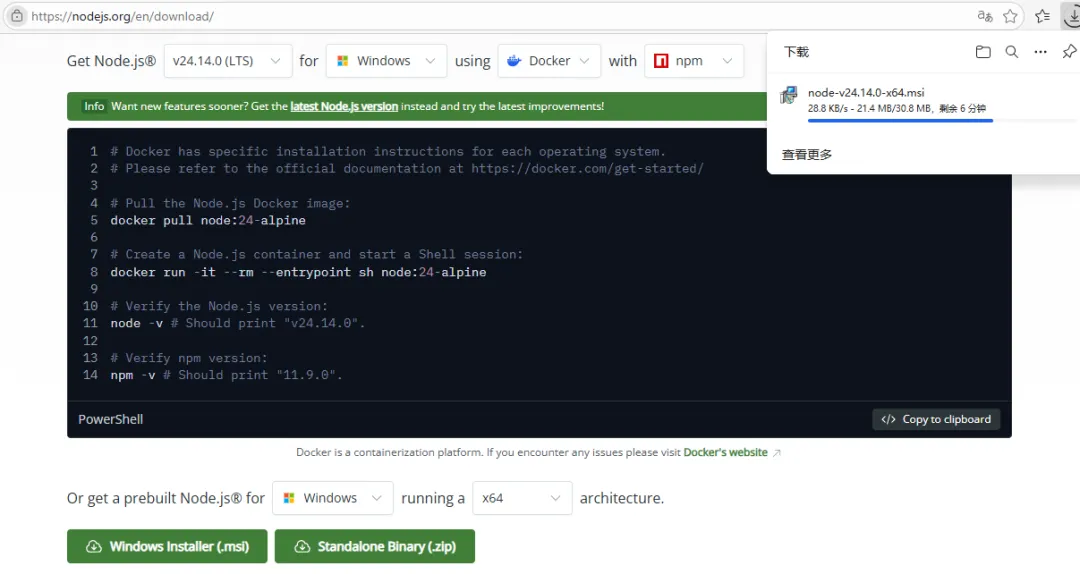Screen dimensions: 1080x574
Task: Click the site lock icon in address bar
Action: click(17, 16)
